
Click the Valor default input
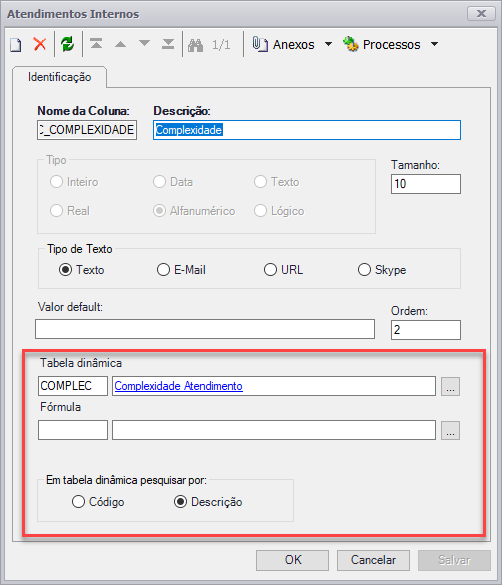[x=205, y=329]
